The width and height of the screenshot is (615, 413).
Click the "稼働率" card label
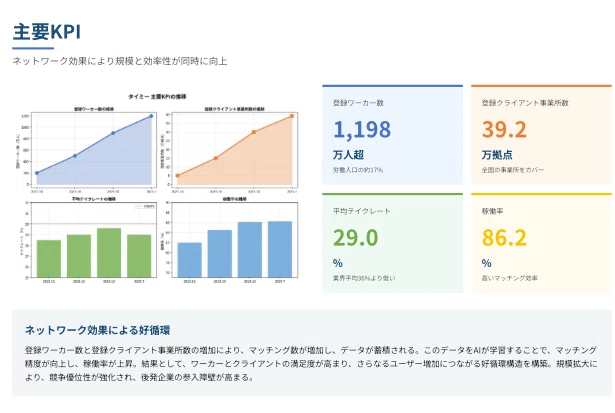point(493,211)
